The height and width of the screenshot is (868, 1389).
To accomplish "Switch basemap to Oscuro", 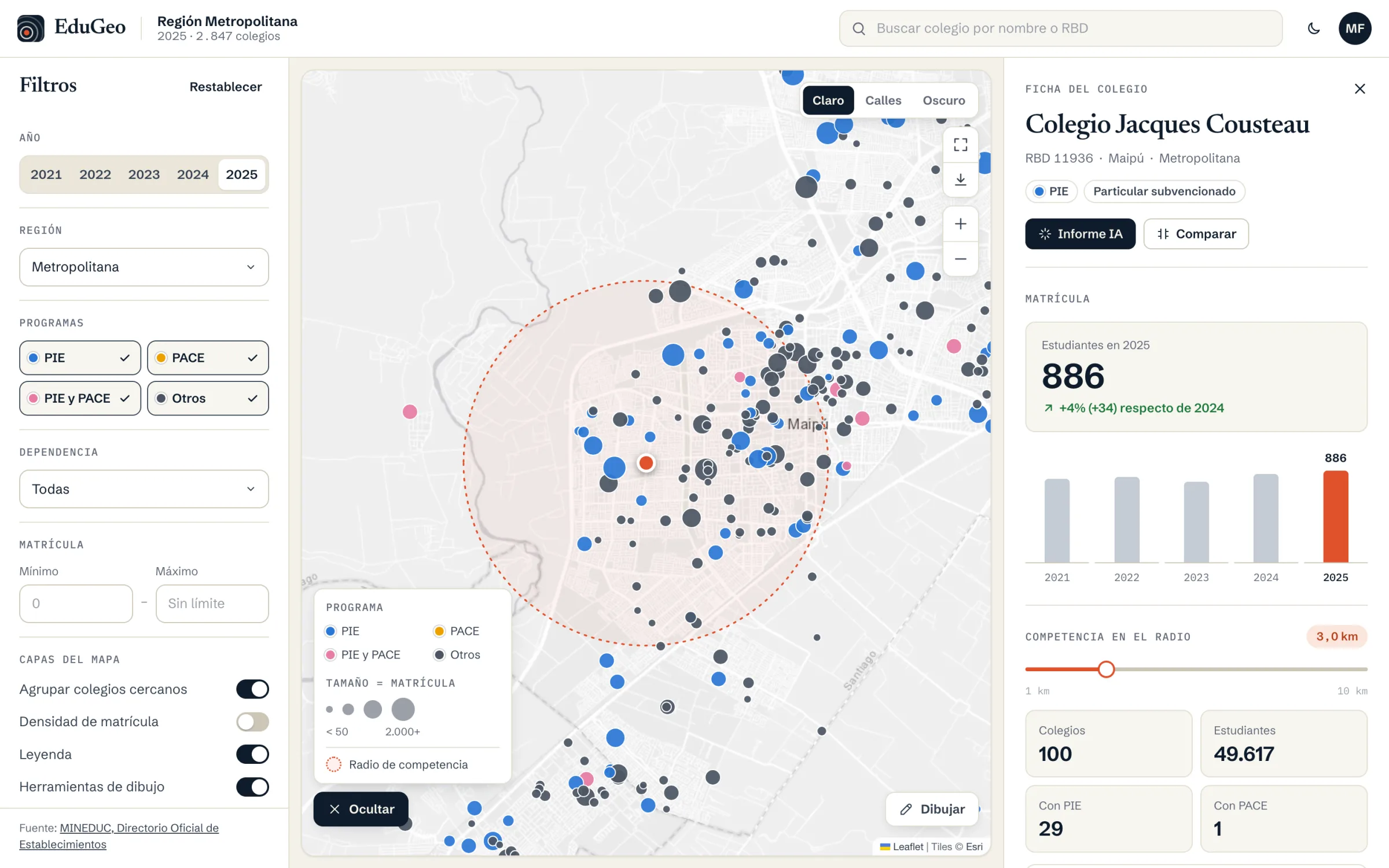I will (x=944, y=101).
